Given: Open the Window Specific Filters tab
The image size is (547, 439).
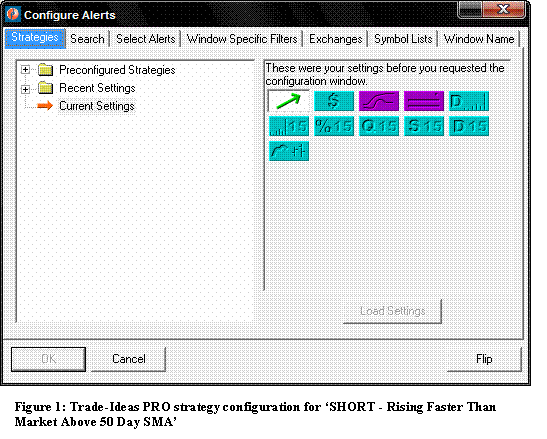Looking at the screenshot, I should pos(242,39).
